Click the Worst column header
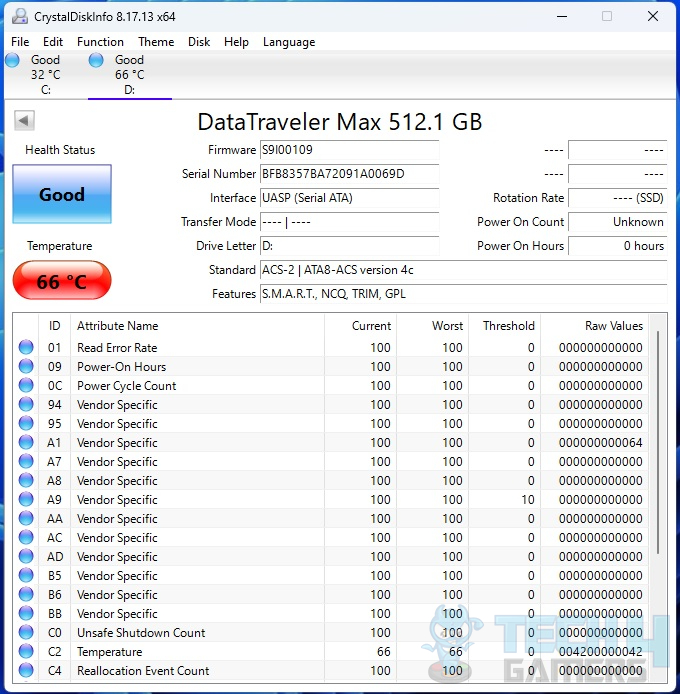 point(433,326)
